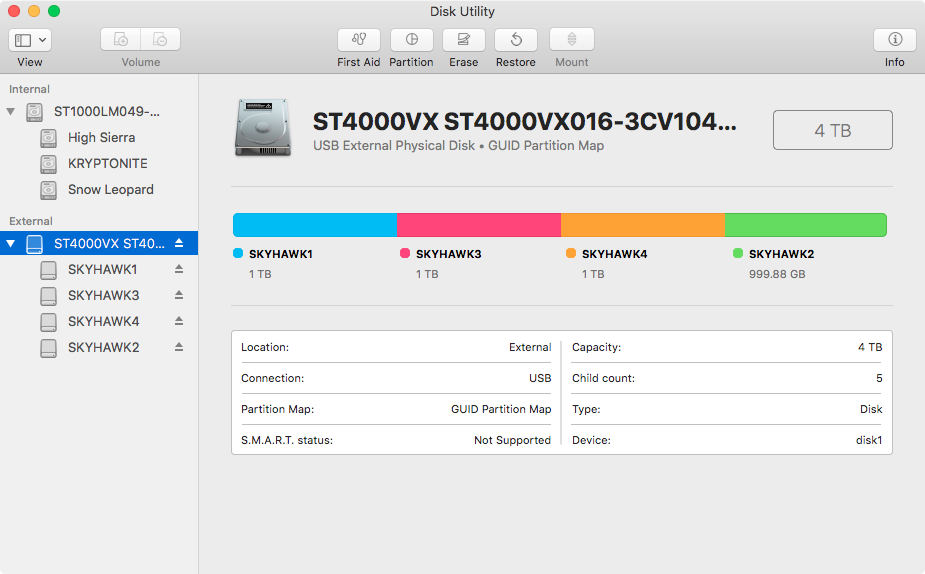
Task: Select SKYHAWK1 in the sidebar
Action: click(x=99, y=270)
